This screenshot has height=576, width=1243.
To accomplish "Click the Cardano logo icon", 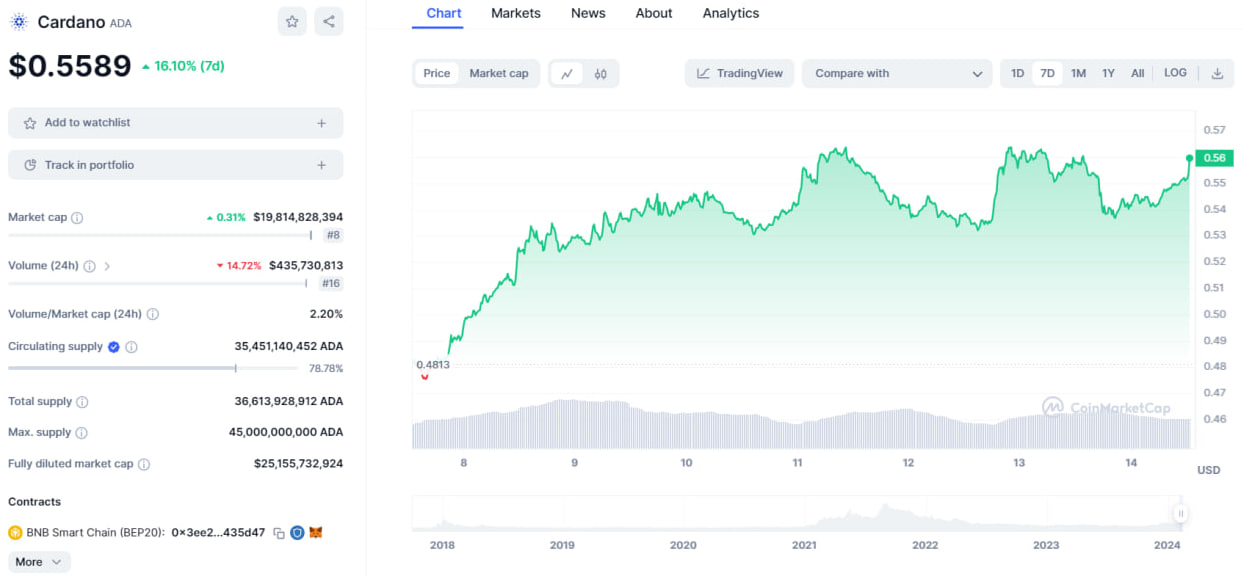I will [18, 22].
